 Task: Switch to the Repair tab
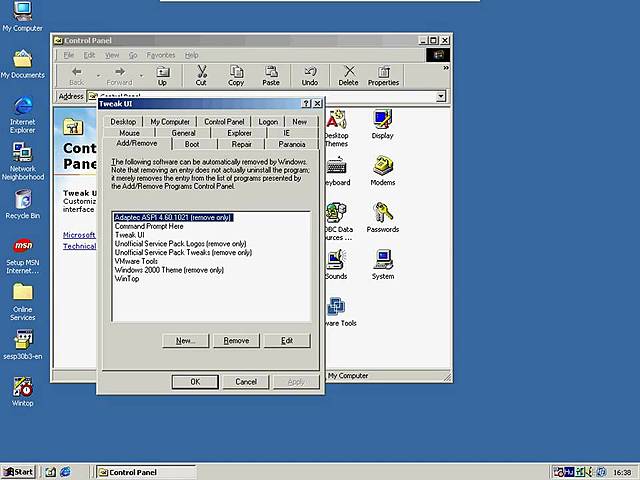pos(242,144)
